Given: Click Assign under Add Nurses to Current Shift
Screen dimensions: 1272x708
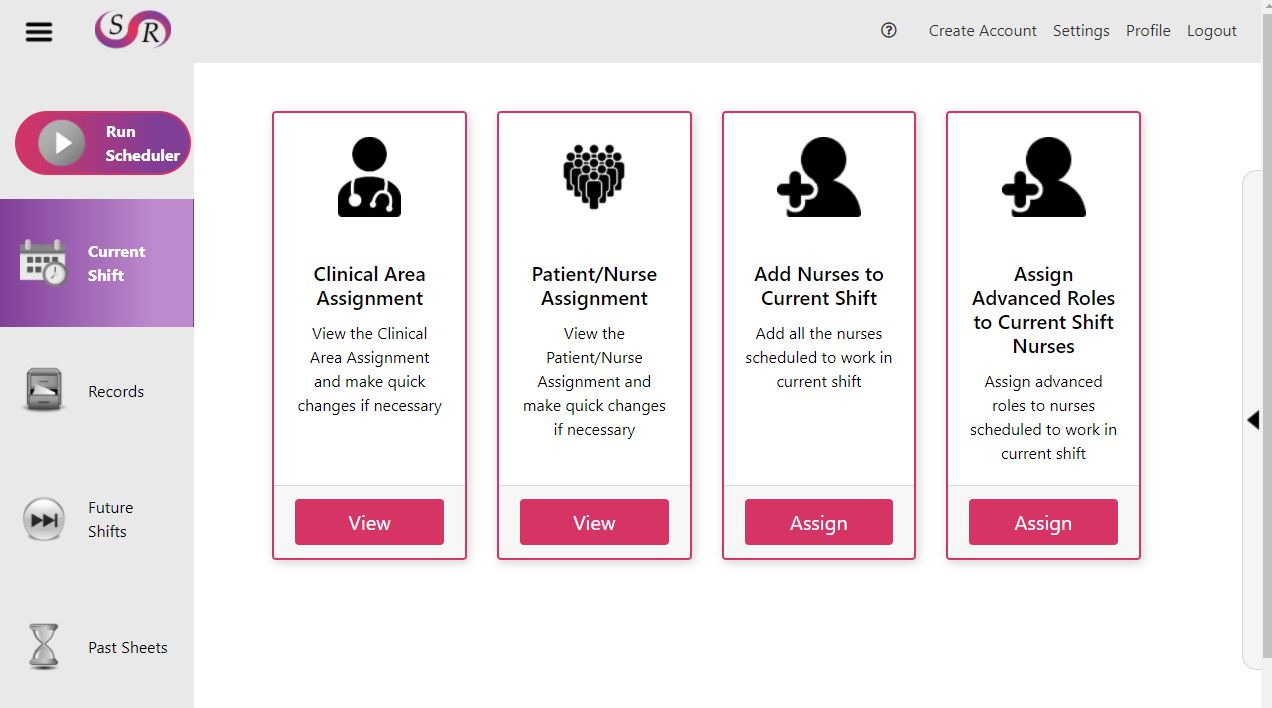Looking at the screenshot, I should 819,522.
